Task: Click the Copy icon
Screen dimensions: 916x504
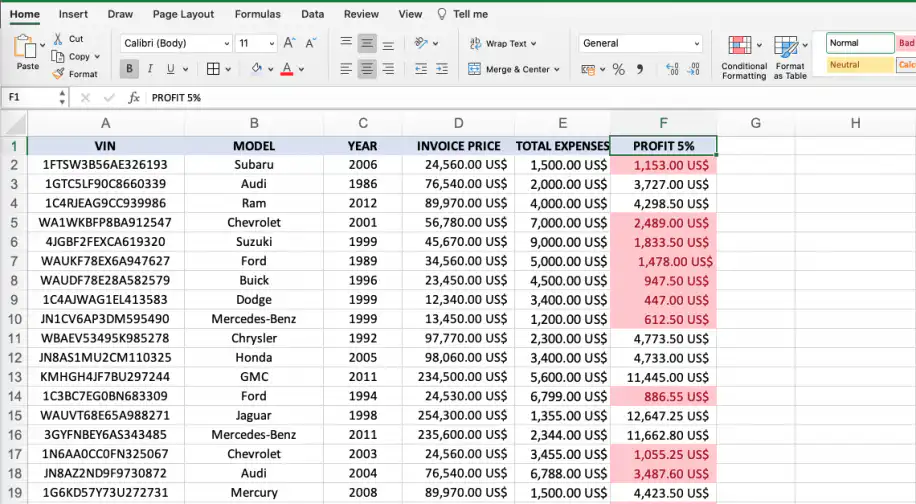Action: click(x=58, y=57)
